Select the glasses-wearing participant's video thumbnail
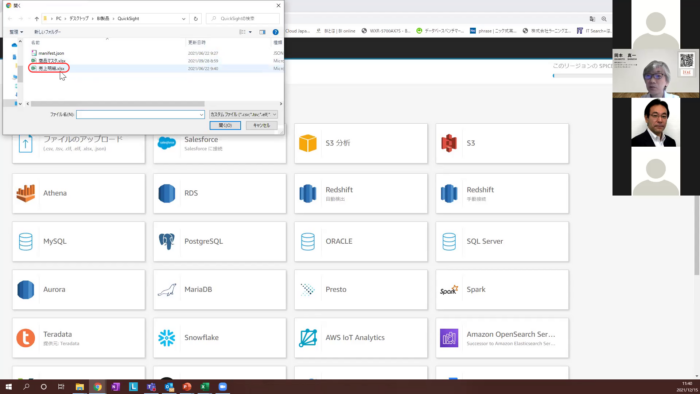 [x=655, y=73]
